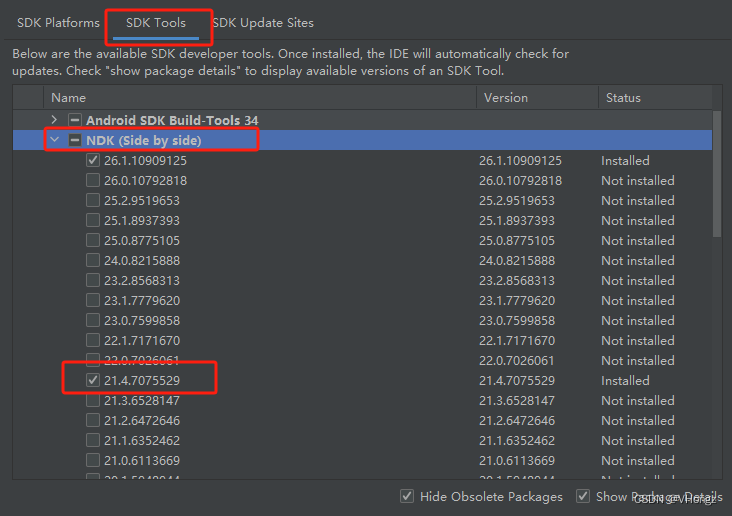Select the Android SDK Build-Tools 34 label
The image size is (732, 516).
(172, 120)
